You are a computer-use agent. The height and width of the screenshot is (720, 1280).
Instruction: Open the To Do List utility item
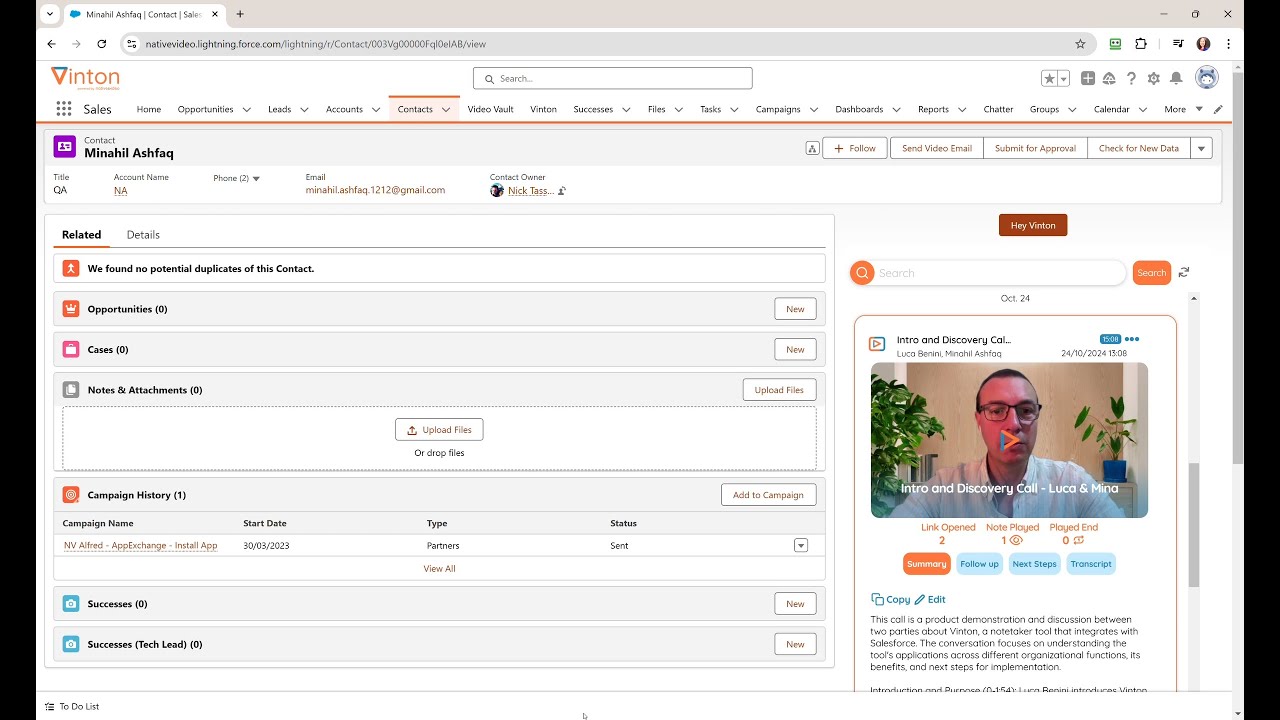72,706
